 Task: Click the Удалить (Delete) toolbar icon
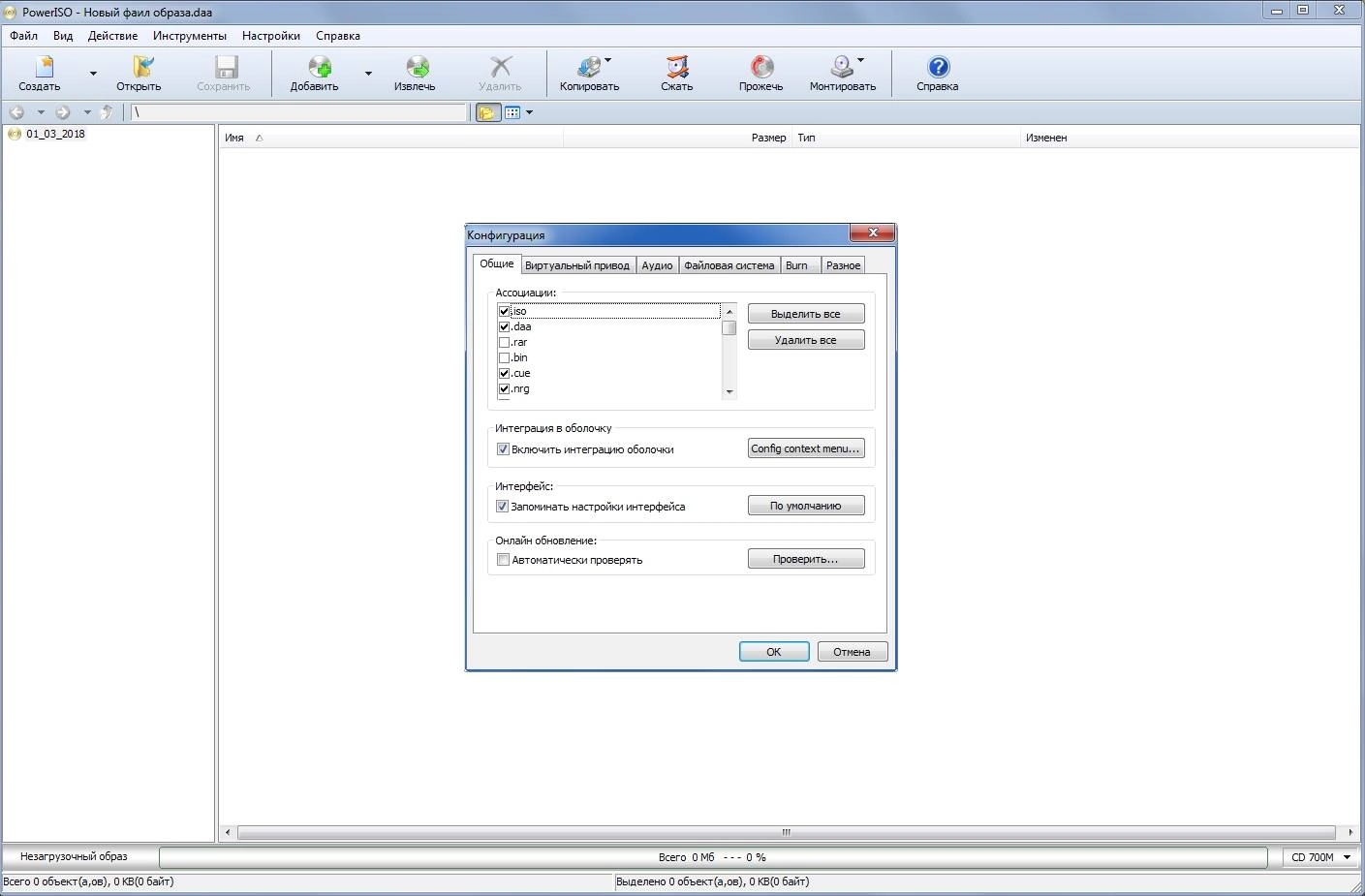pos(500,74)
